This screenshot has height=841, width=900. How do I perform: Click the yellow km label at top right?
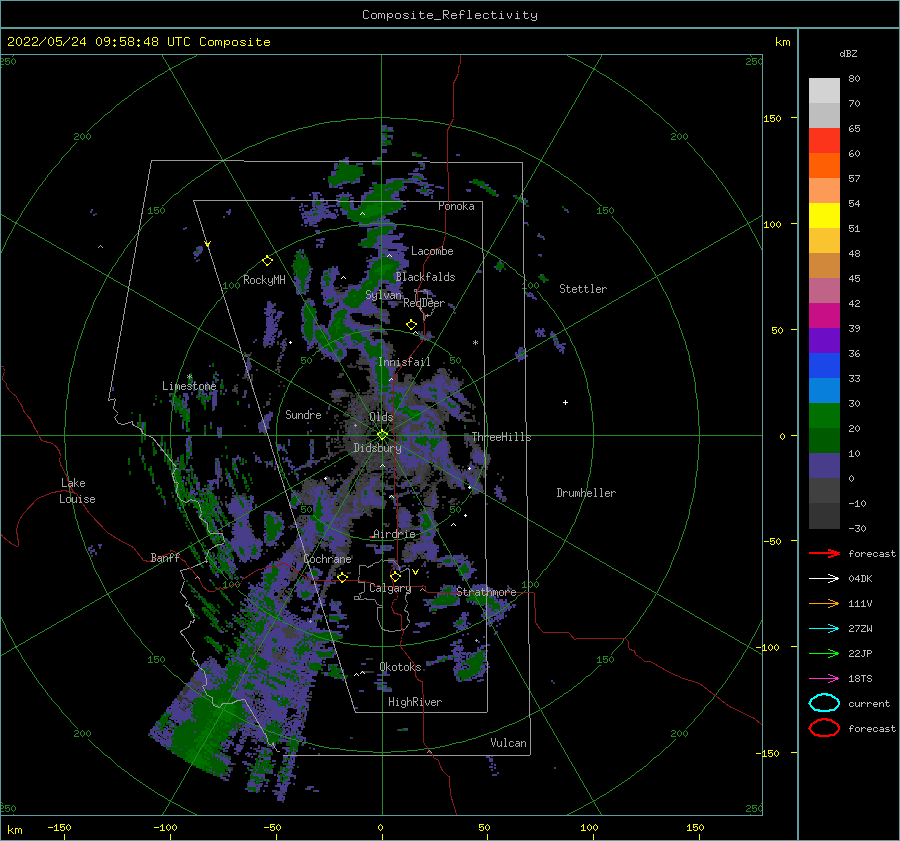tap(783, 42)
